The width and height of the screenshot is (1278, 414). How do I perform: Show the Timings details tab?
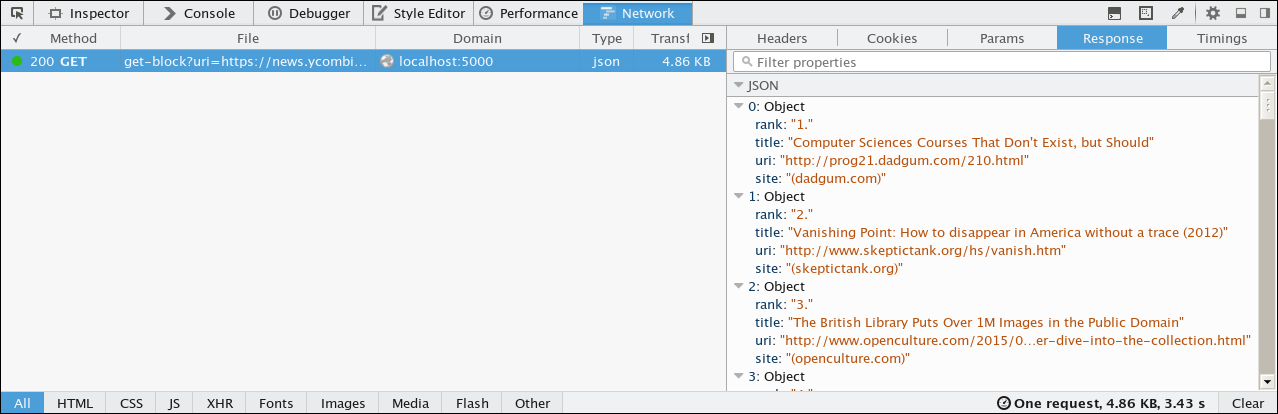tap(1222, 38)
